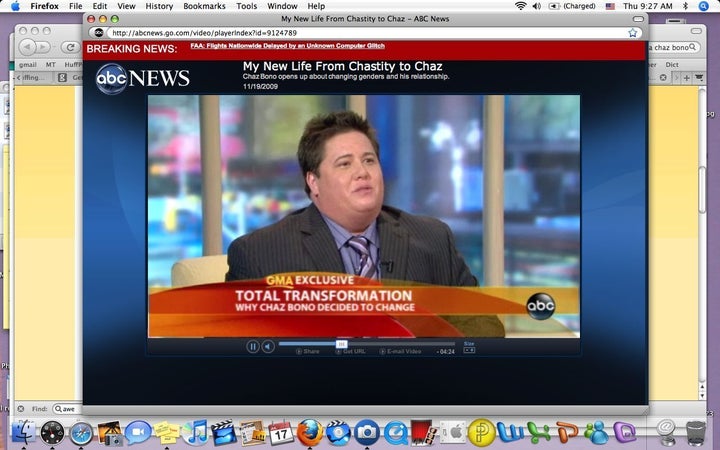Screen dimensions: 720x450
Task: Click the video progress slider handle
Action: [341, 343]
